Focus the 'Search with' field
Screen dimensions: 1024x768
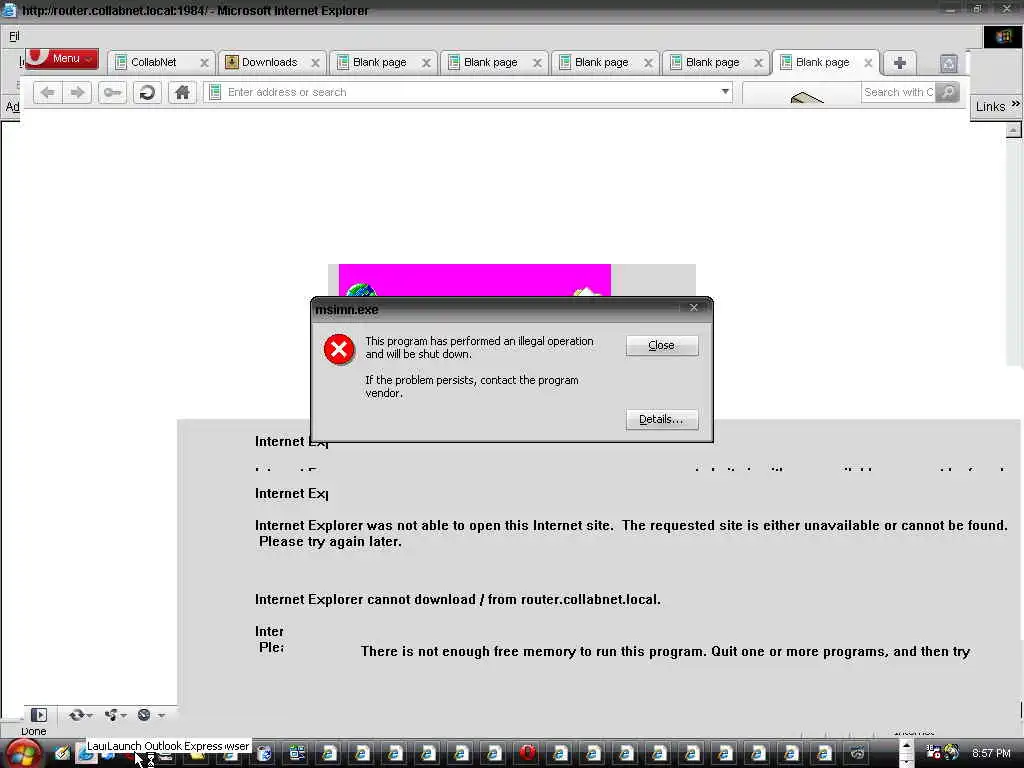(x=898, y=92)
